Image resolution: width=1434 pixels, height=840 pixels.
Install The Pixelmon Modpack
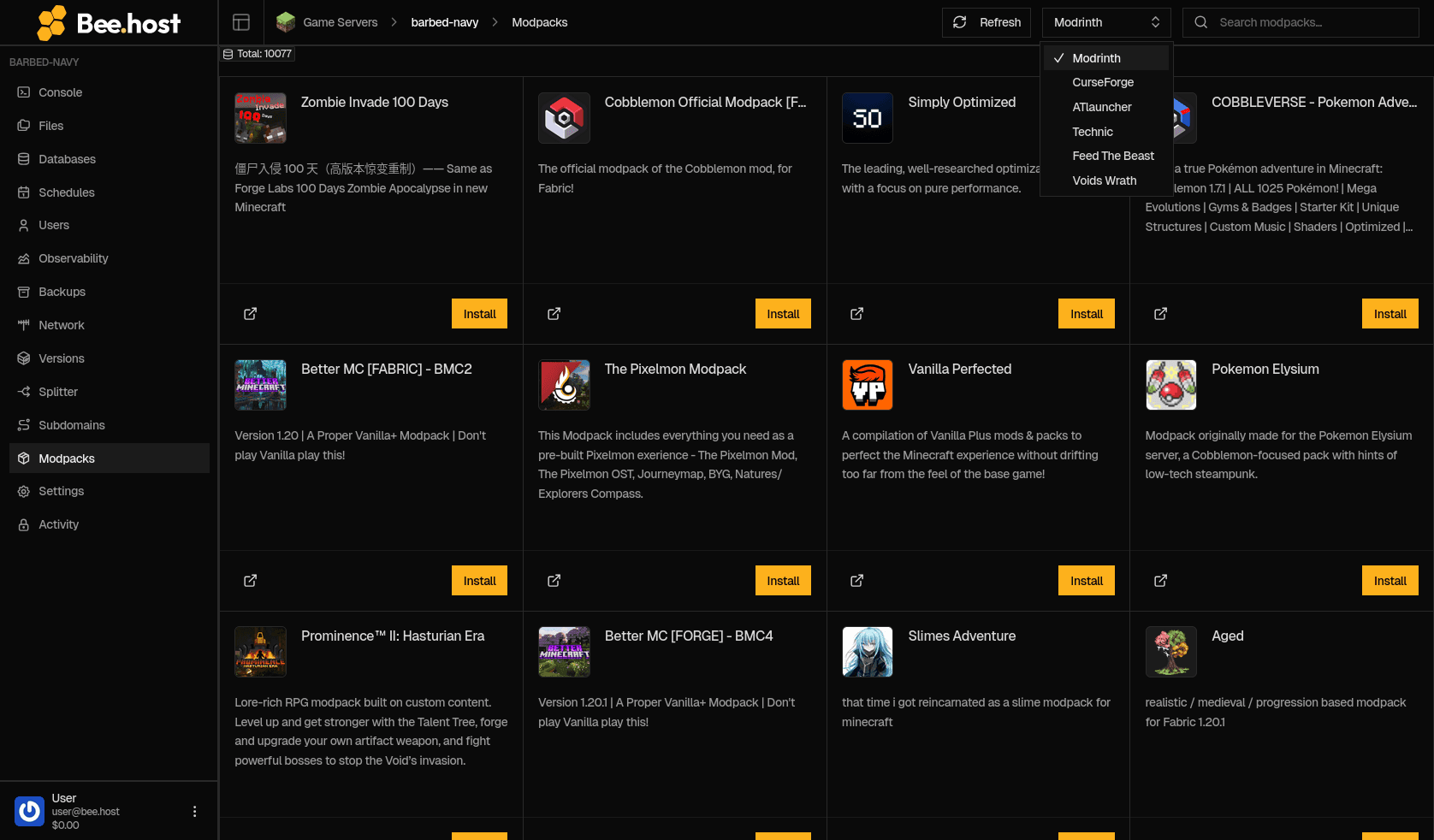[783, 581]
